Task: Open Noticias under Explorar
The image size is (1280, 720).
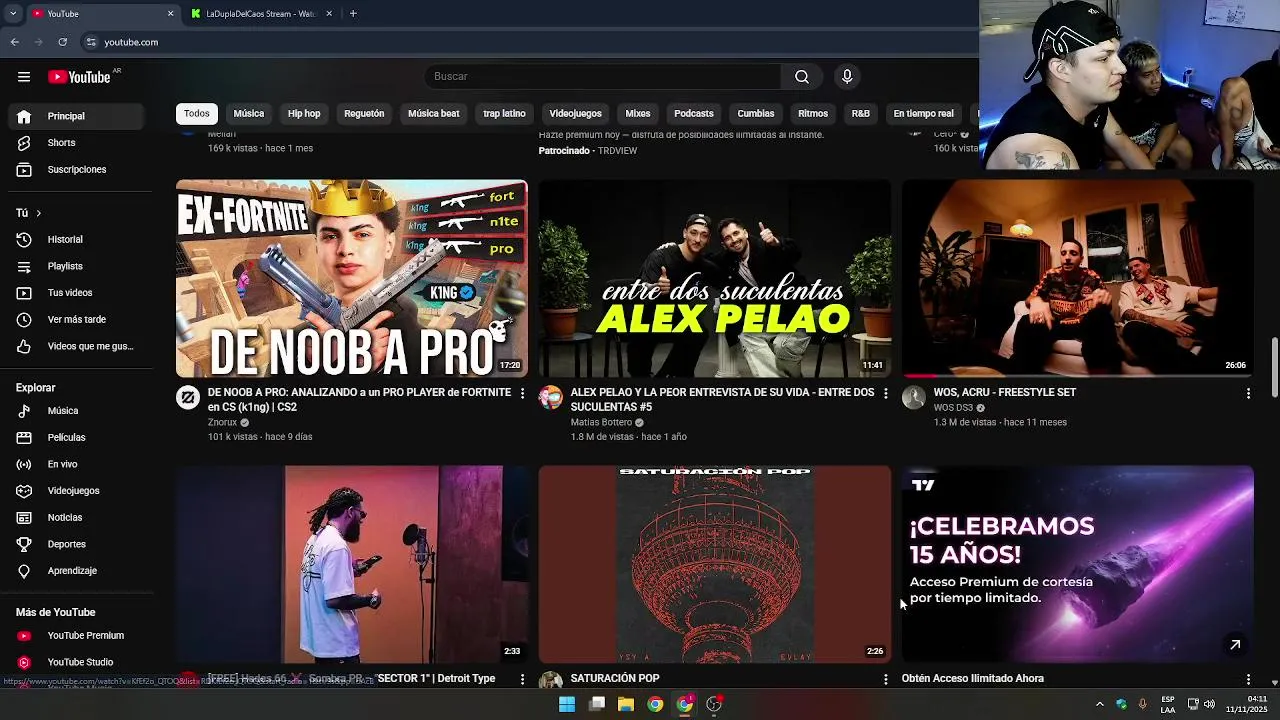Action: [x=78, y=518]
